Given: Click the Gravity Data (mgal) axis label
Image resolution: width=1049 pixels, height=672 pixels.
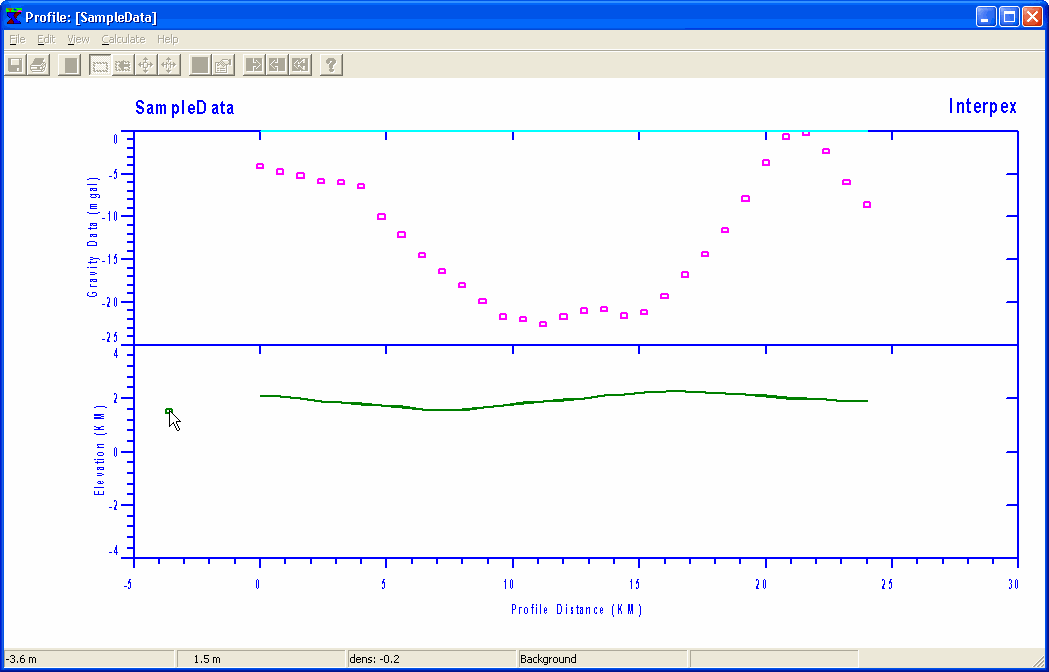Looking at the screenshot, I should pyautogui.click(x=93, y=238).
